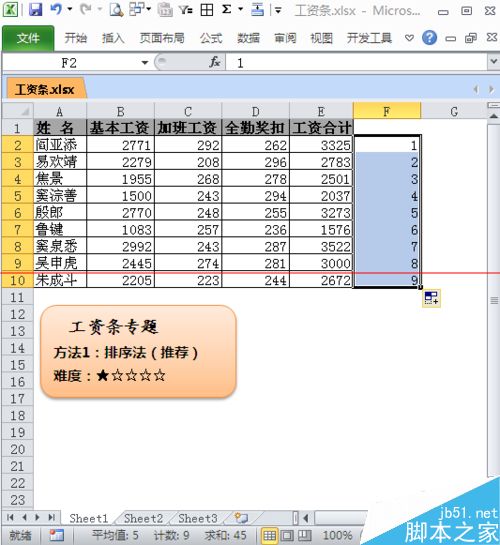The image size is (500, 545).
Task: Click cell B8 containing 2992
Action: (x=120, y=246)
